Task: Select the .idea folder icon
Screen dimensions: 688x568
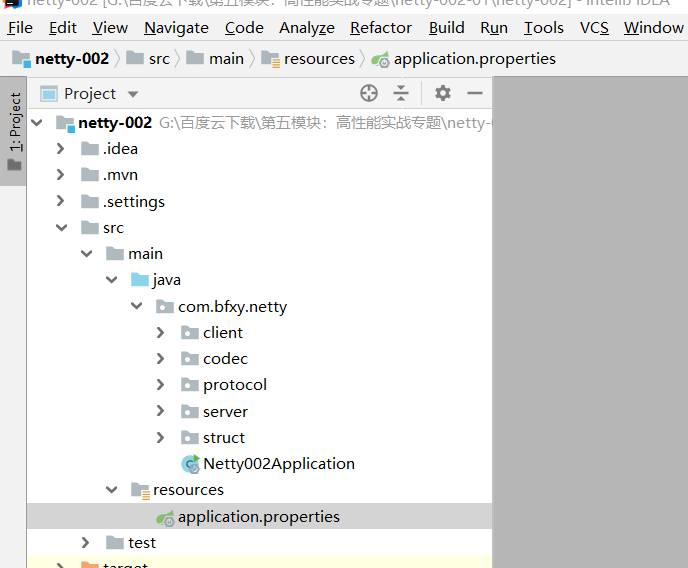Action: tap(90, 148)
